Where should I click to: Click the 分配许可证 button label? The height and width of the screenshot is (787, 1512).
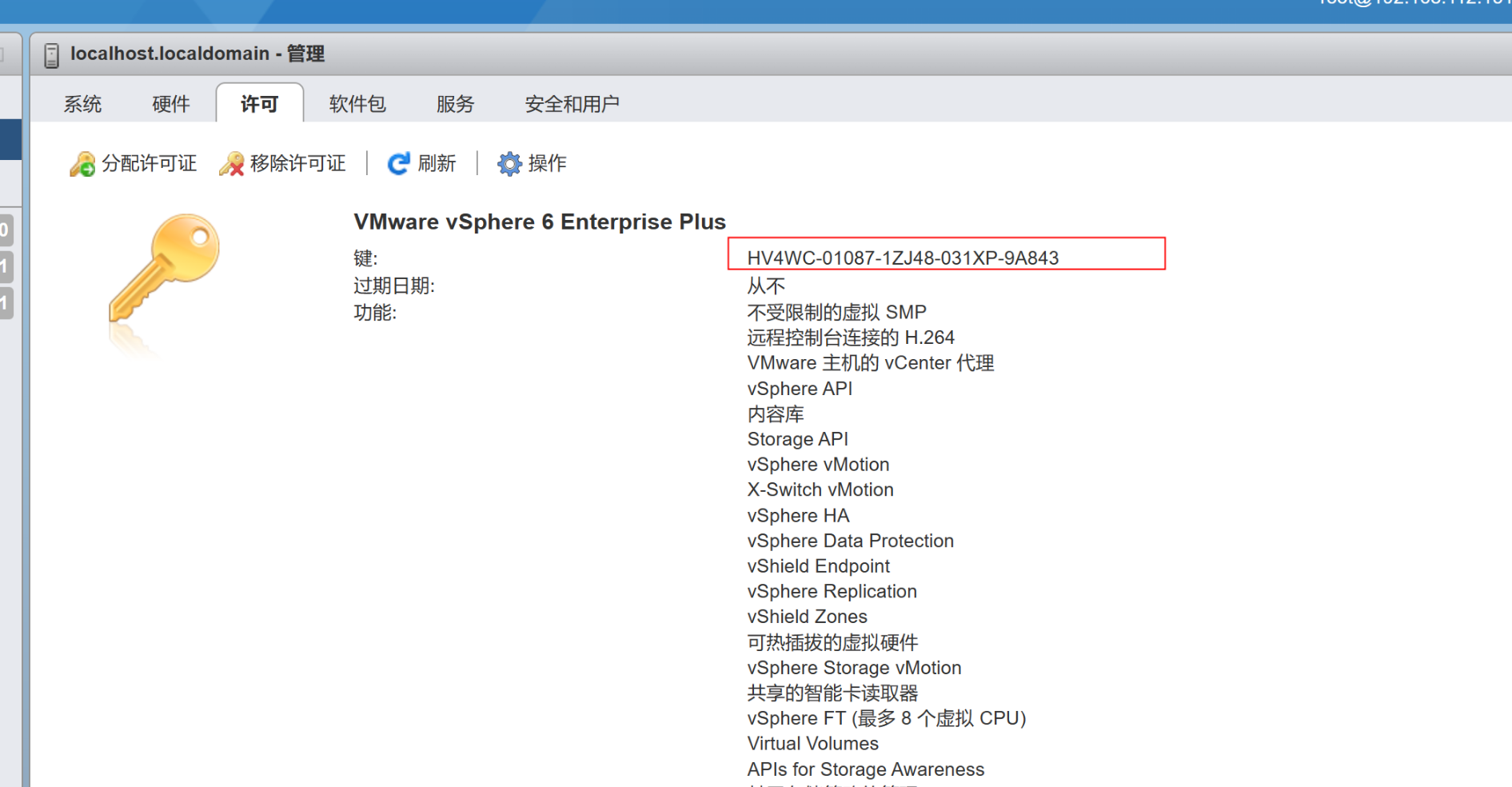tap(150, 163)
